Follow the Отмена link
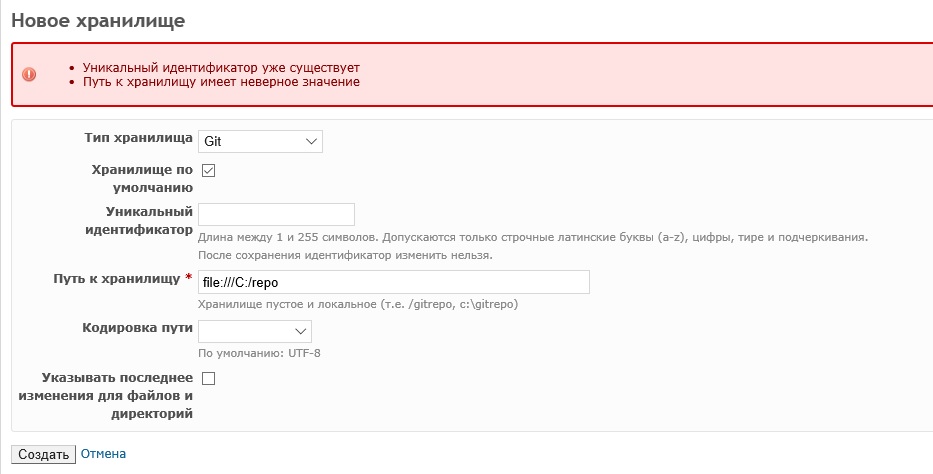Screen dimensions: 933x474 click(104, 454)
